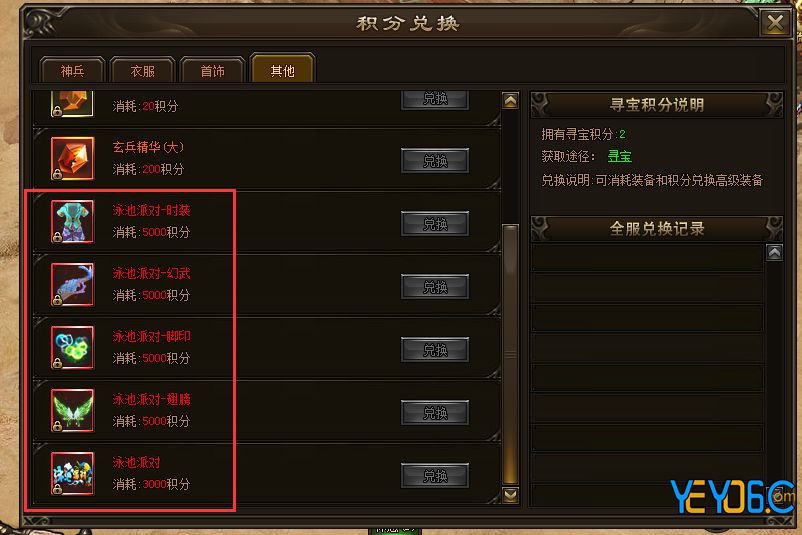Click 兑换 beside 泳池派对-翅膀

pyautogui.click(x=435, y=412)
